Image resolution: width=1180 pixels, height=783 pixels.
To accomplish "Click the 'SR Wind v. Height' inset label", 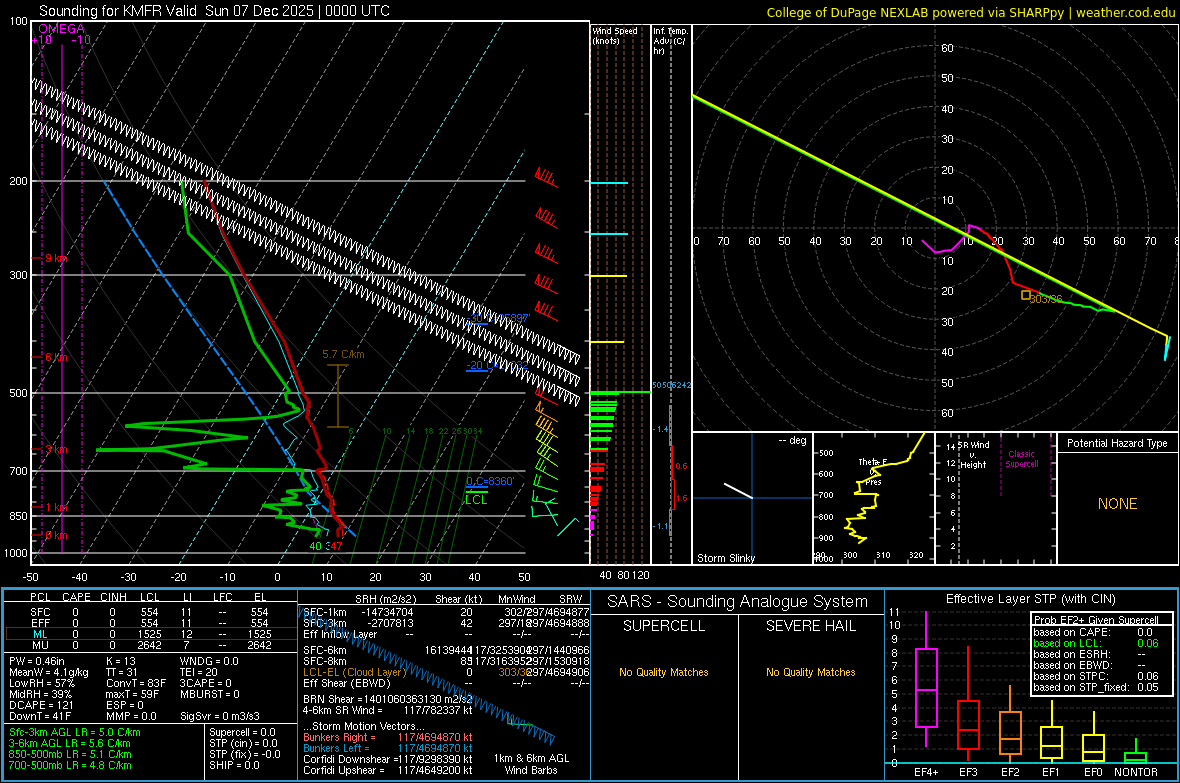I will [973, 455].
